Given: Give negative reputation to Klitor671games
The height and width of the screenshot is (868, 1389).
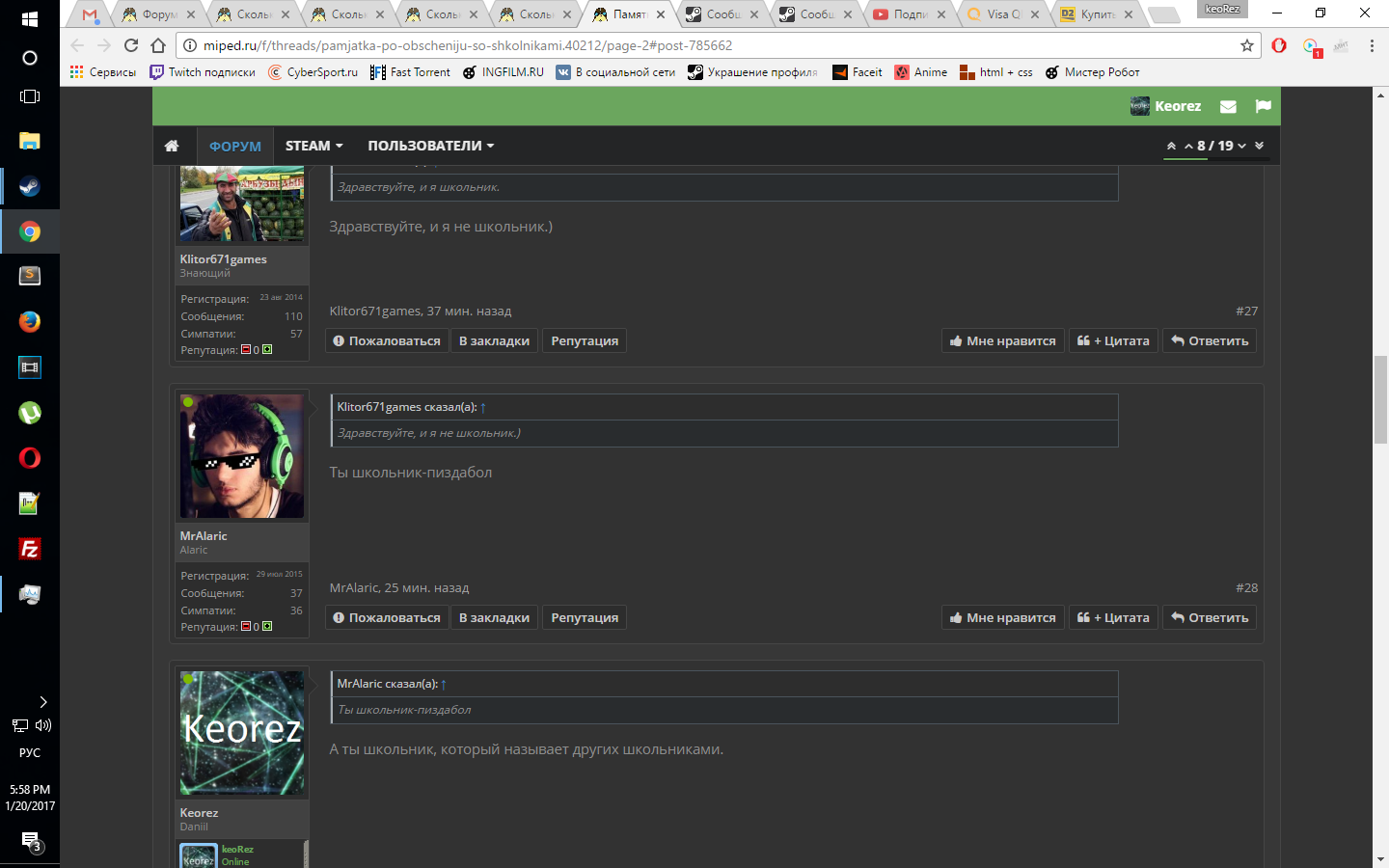Looking at the screenshot, I should tap(245, 349).
